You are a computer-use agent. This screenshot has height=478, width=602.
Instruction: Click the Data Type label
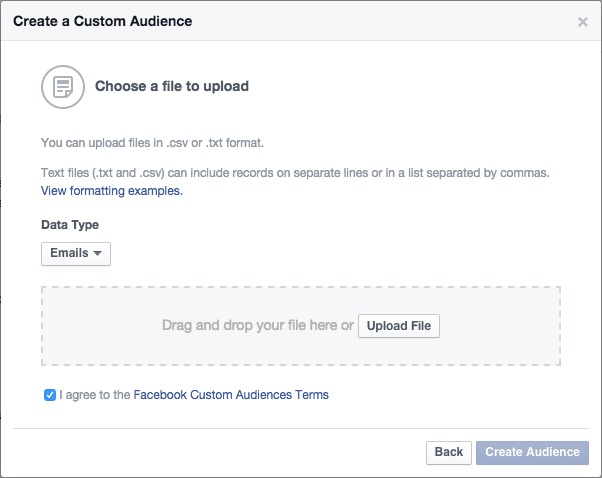[70, 225]
